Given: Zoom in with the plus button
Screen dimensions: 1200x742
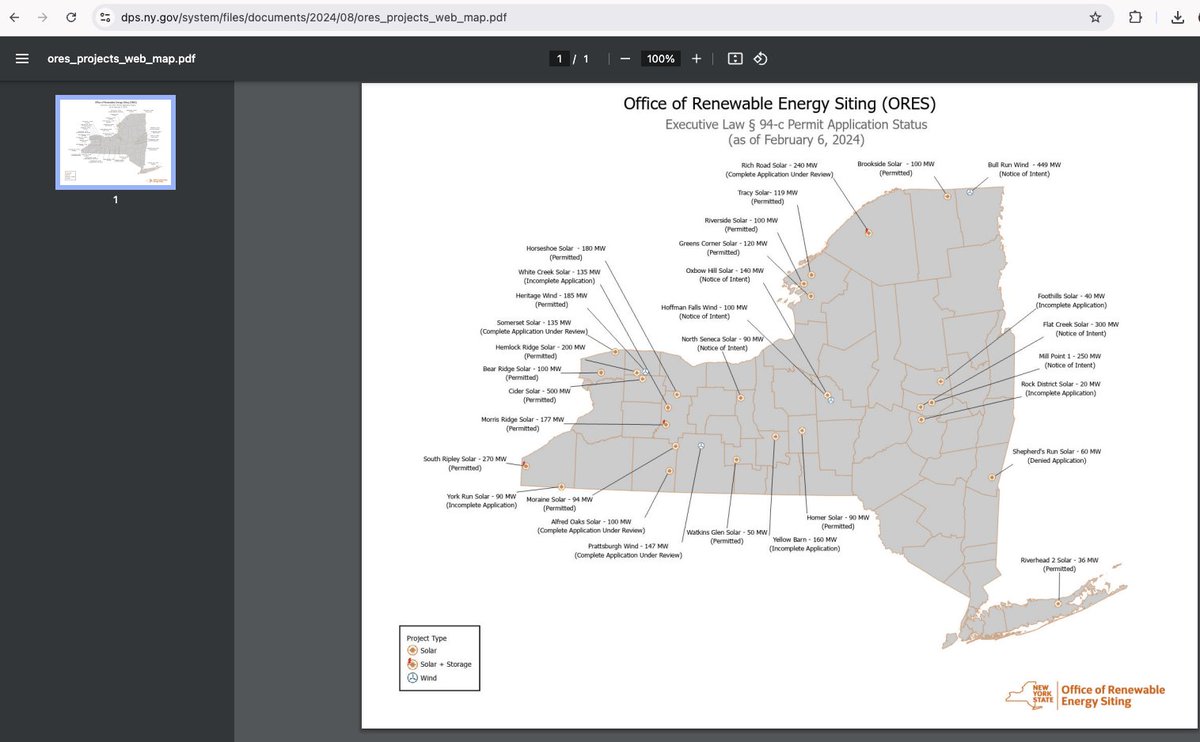Looking at the screenshot, I should [697, 59].
